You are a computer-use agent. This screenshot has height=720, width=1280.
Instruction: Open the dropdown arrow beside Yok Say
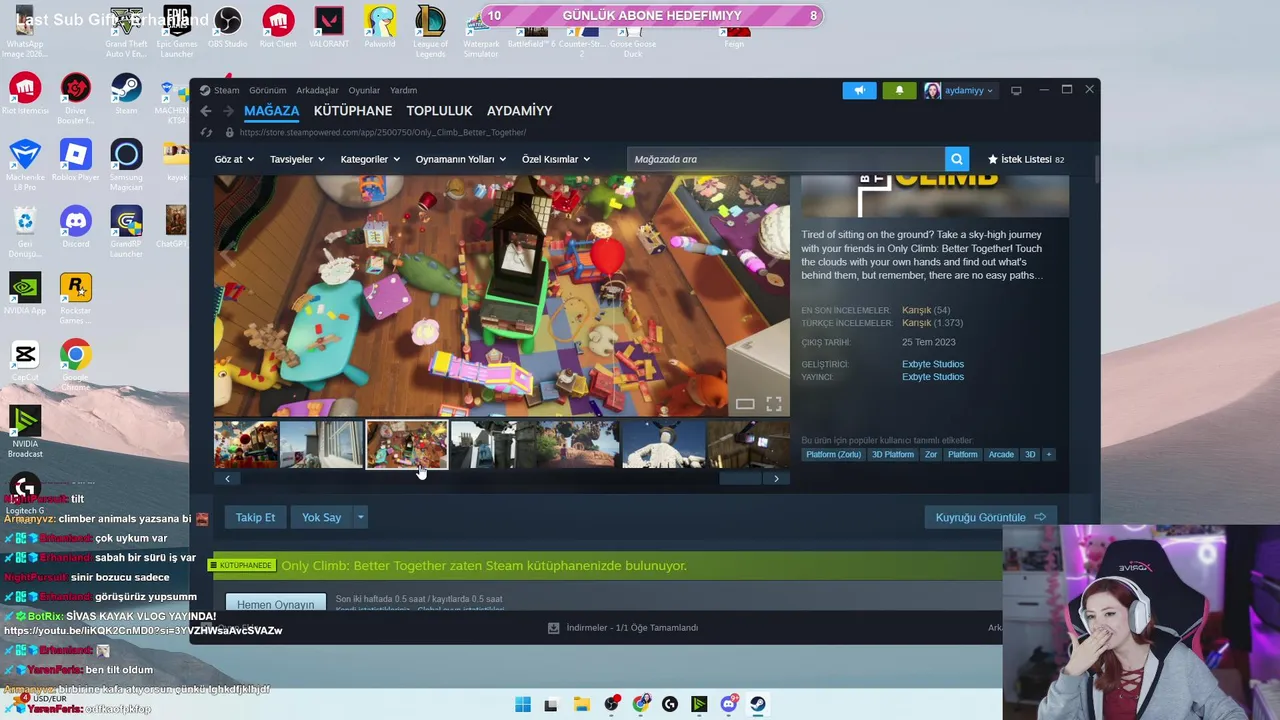360,517
